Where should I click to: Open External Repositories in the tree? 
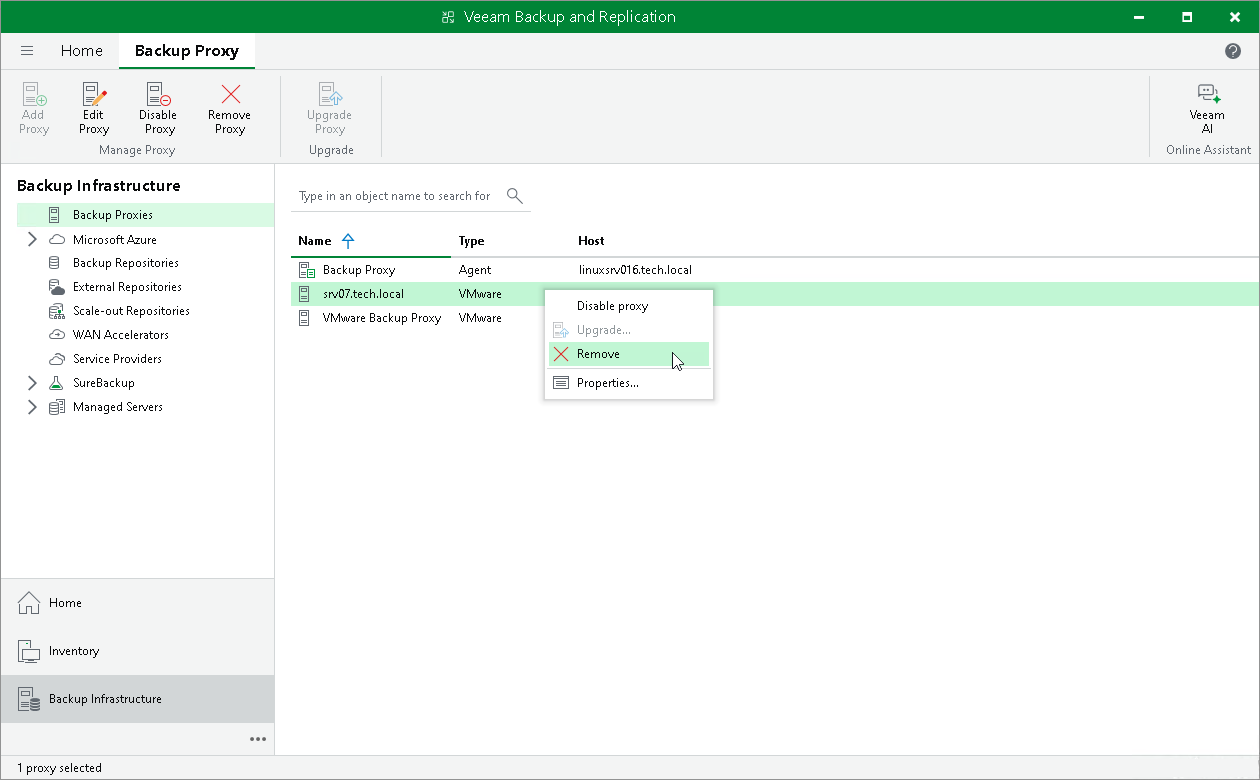click(x=127, y=287)
